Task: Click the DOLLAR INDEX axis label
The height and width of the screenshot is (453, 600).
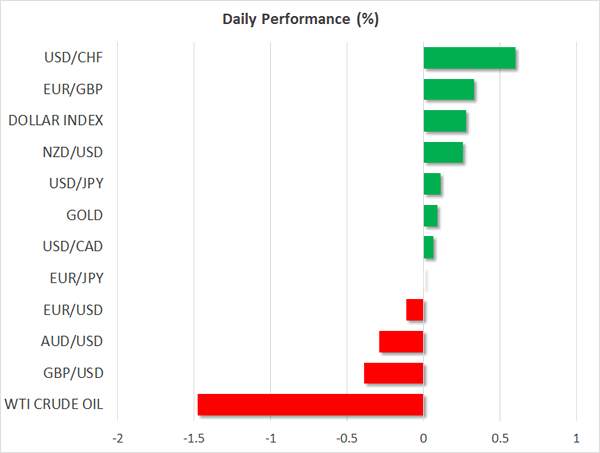Action: pos(55,121)
